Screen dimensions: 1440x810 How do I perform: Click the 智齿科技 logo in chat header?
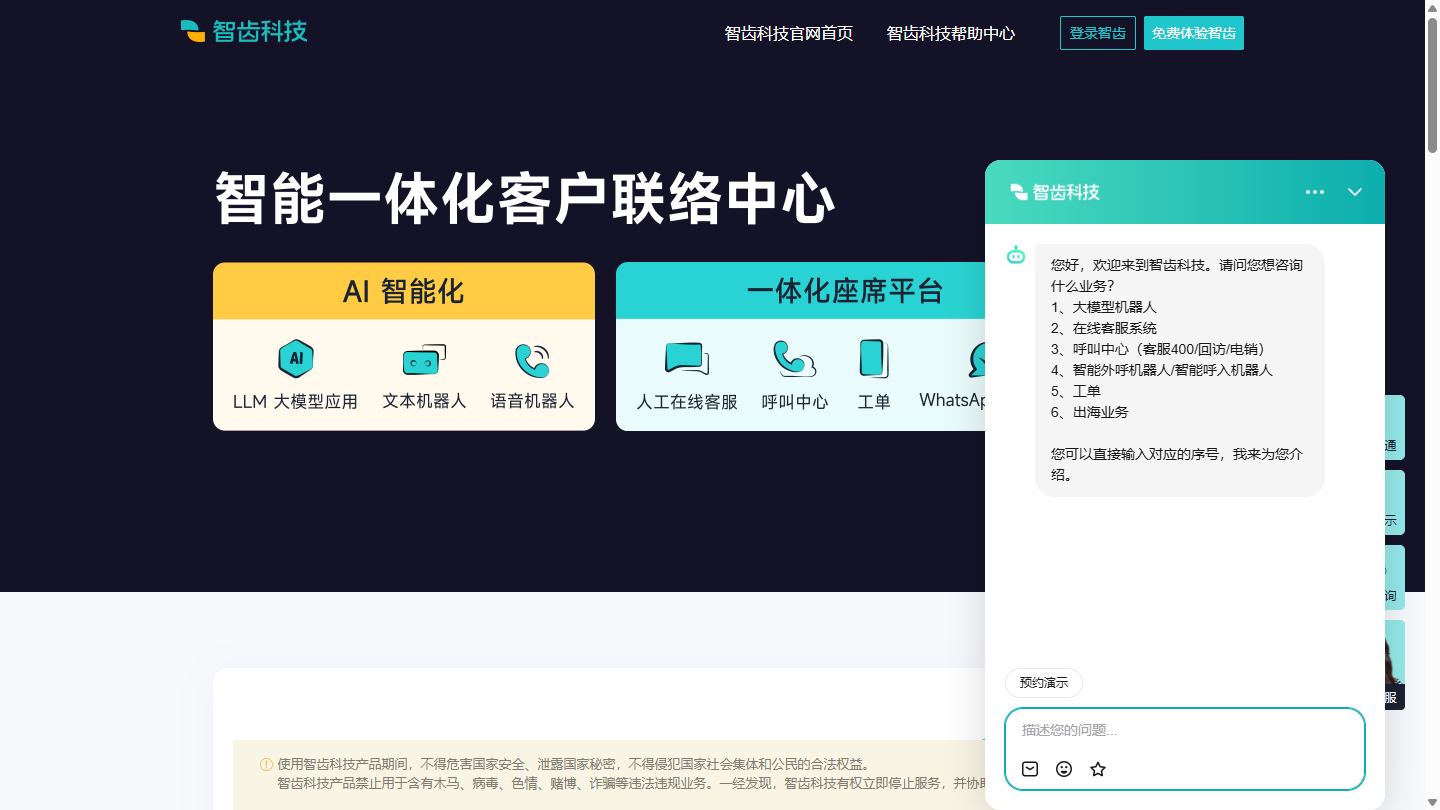(1055, 192)
